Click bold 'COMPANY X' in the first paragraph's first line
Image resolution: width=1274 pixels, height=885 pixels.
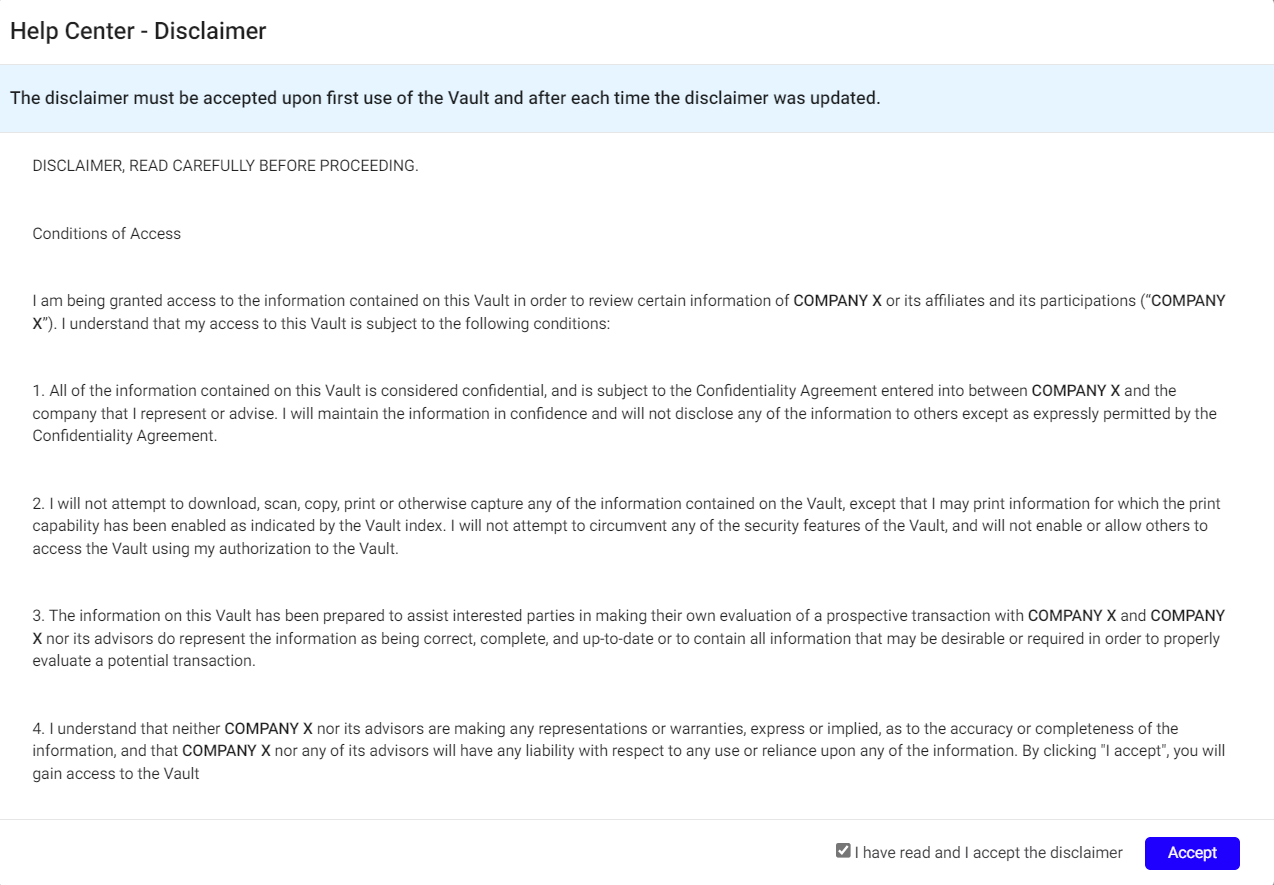tap(837, 301)
